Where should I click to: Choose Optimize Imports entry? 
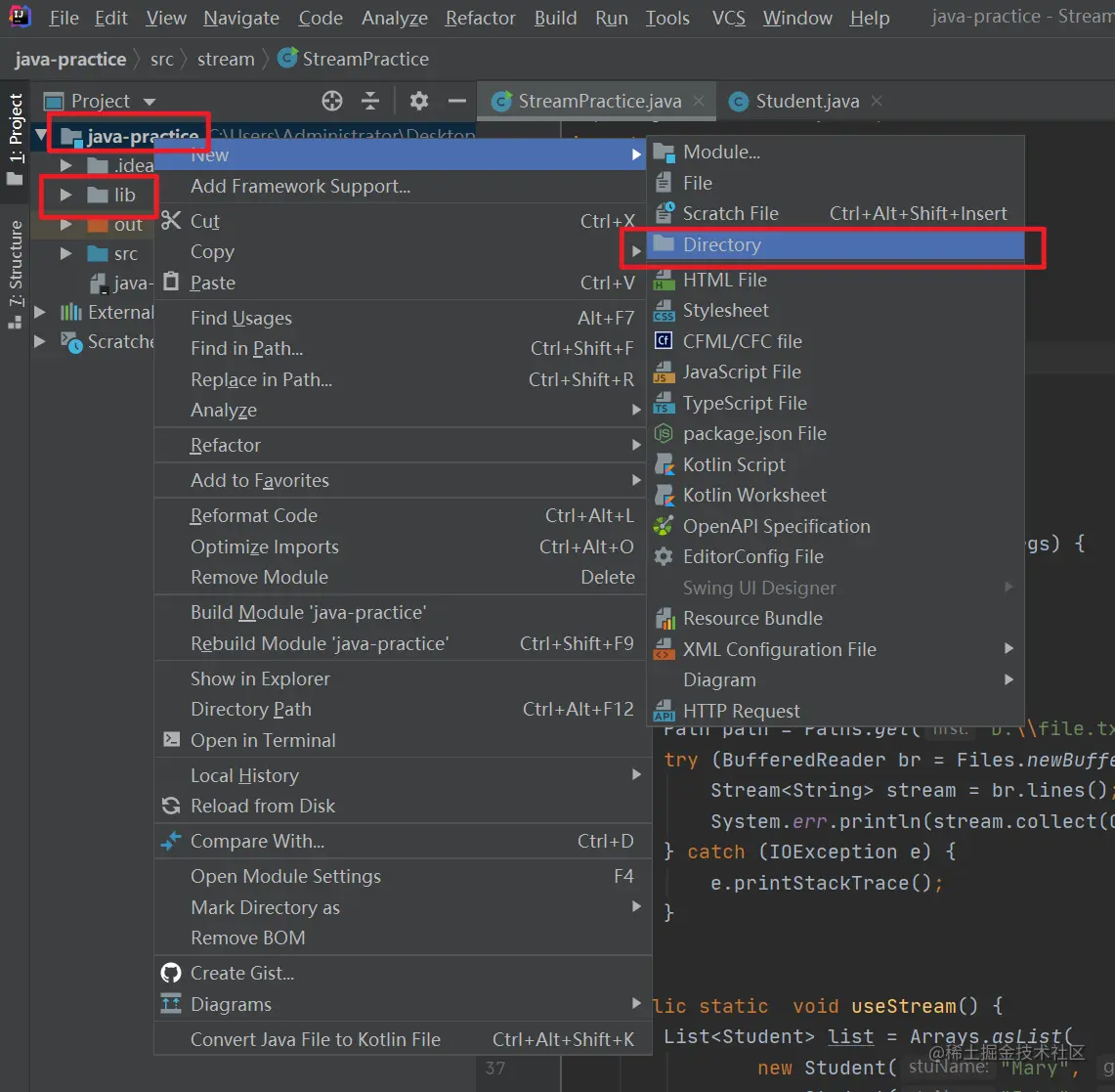pos(400,546)
